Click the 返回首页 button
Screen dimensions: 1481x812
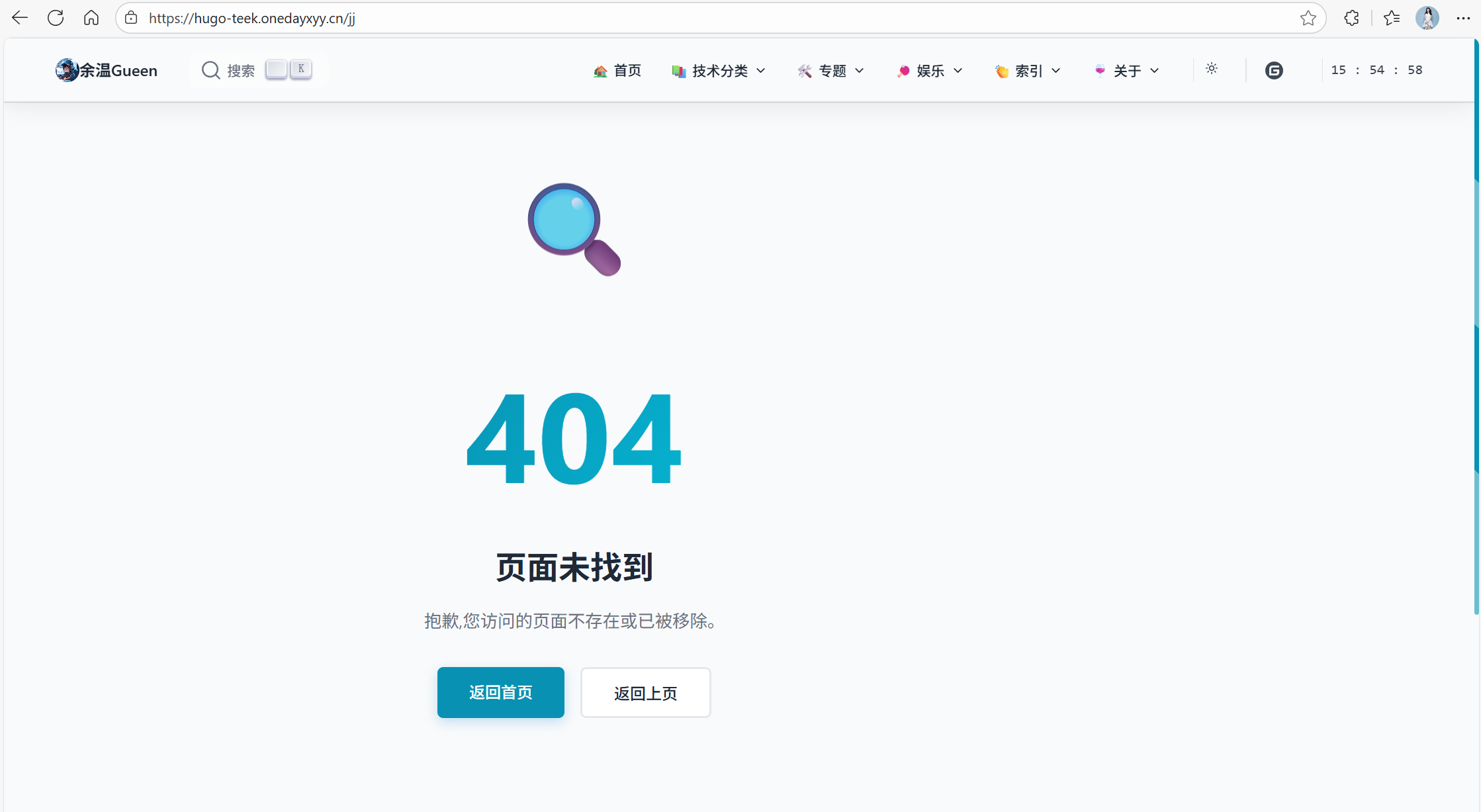click(x=500, y=692)
